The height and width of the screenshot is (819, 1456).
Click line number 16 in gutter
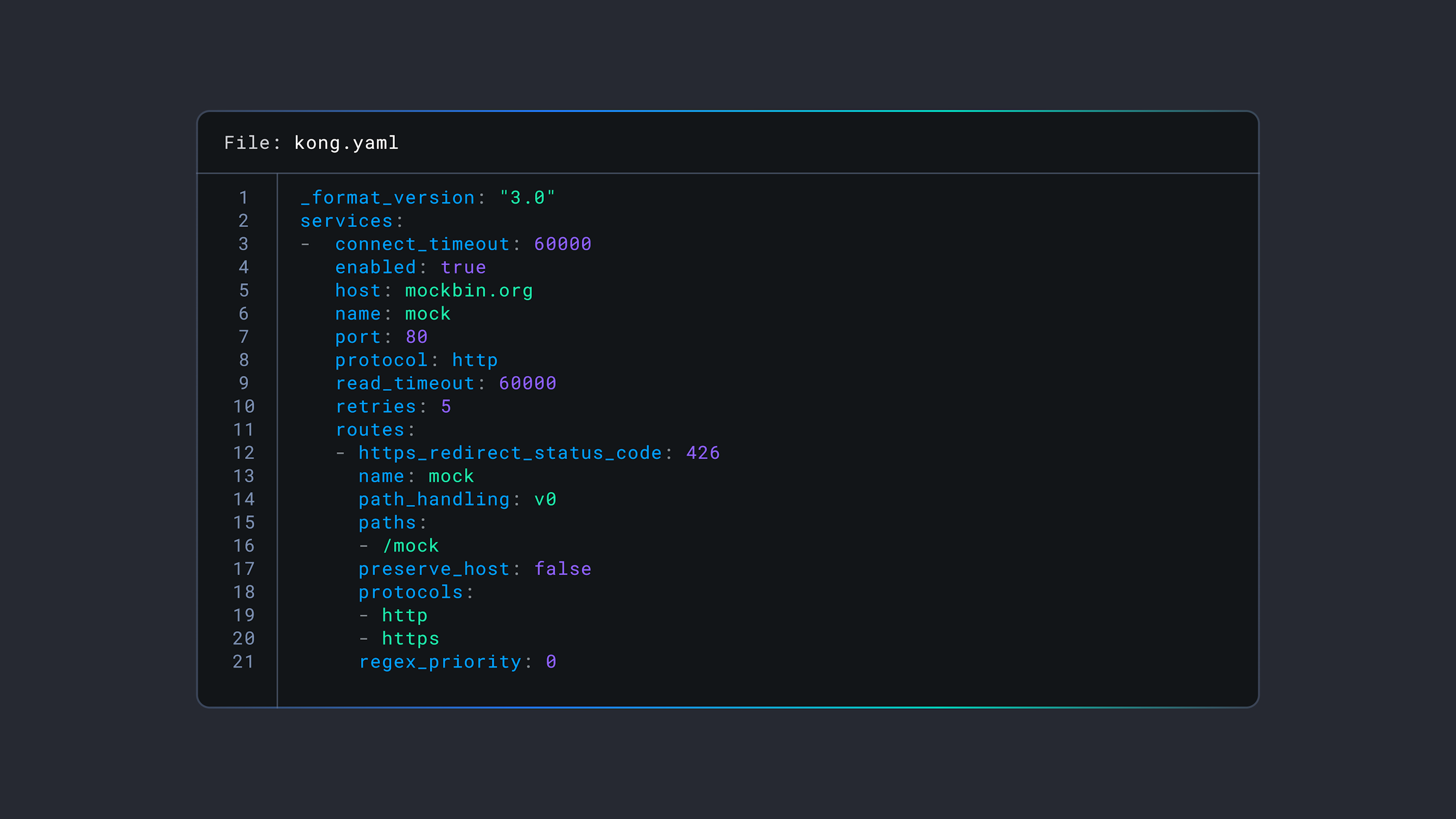click(x=243, y=546)
